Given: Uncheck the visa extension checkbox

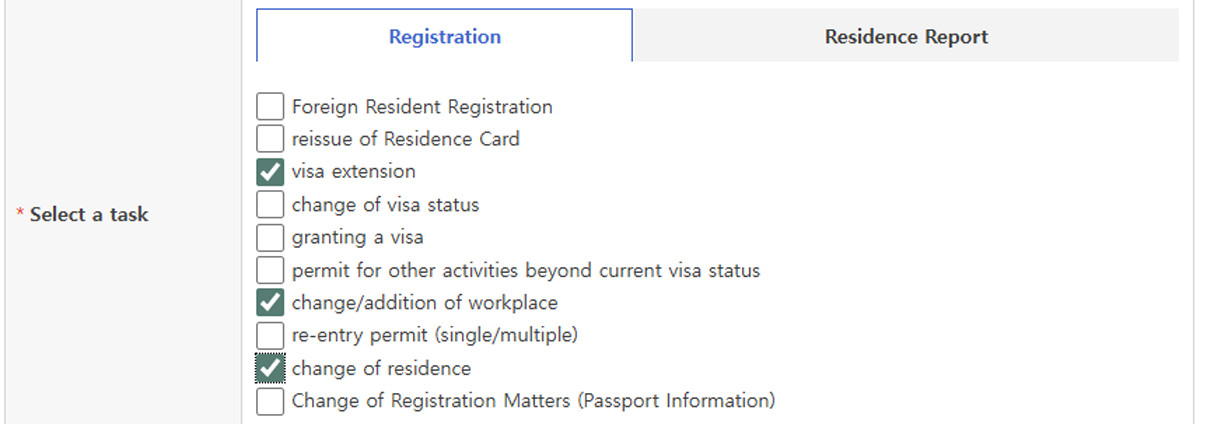Looking at the screenshot, I should click(x=270, y=171).
